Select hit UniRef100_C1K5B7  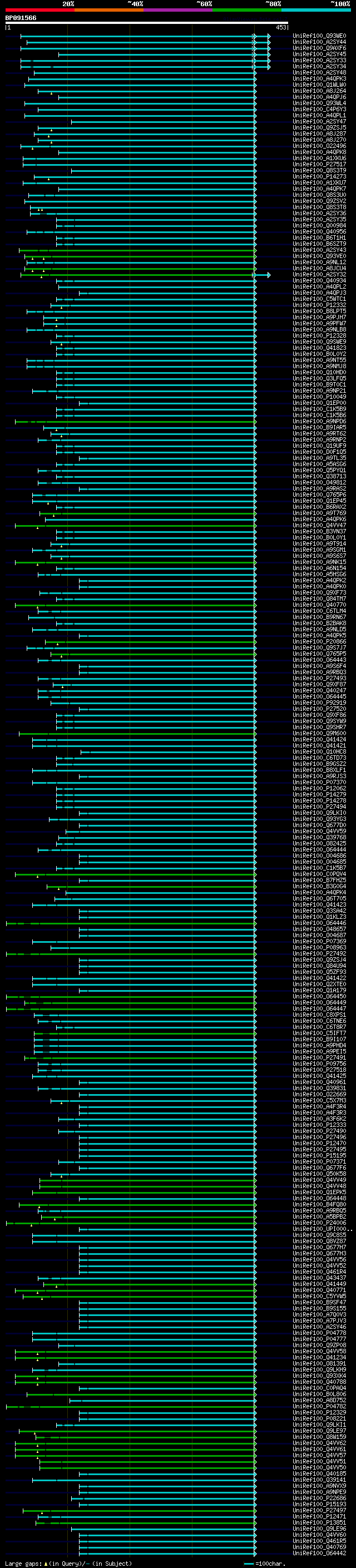(319, 868)
